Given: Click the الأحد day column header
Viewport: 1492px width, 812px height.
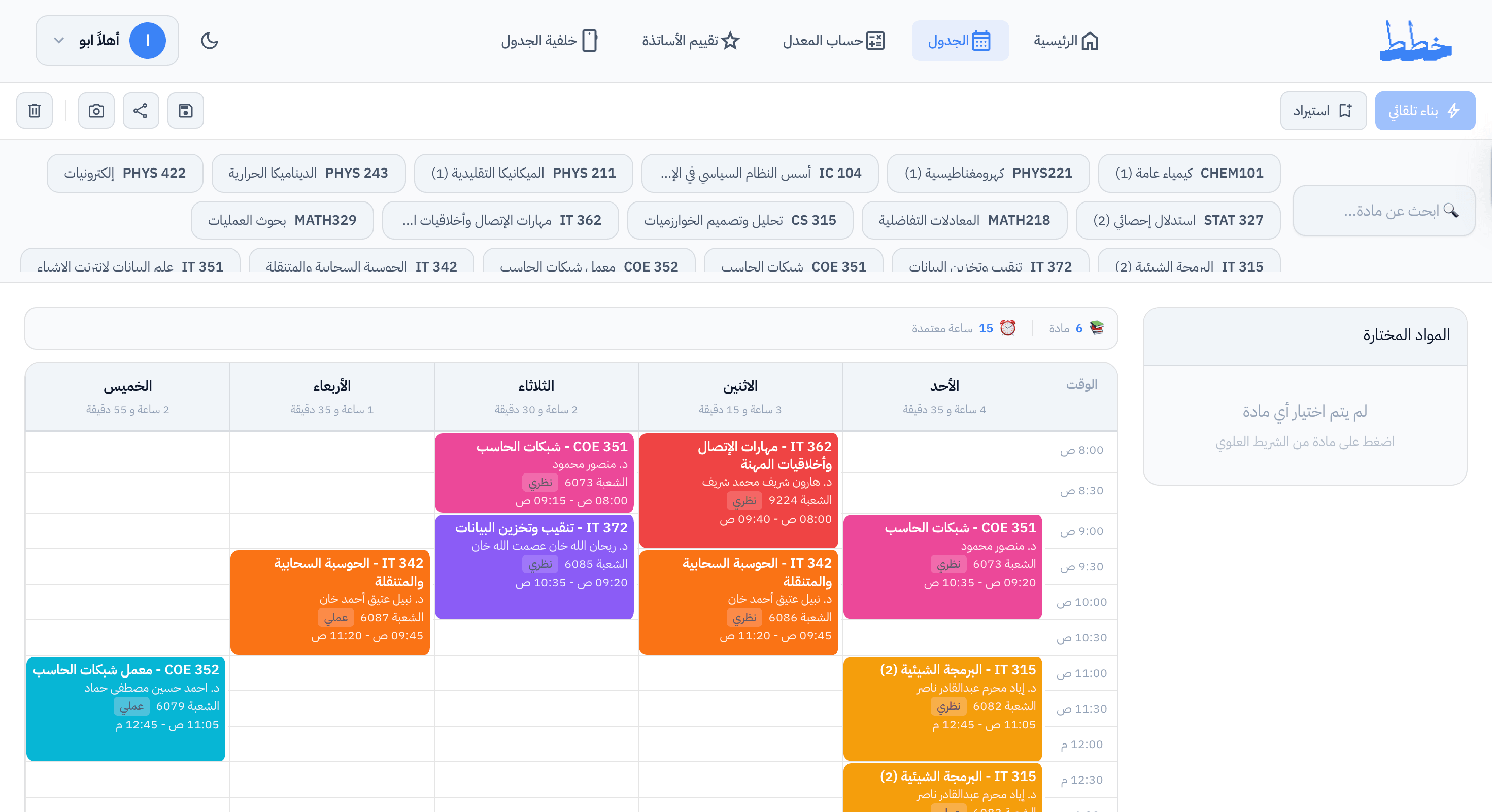Looking at the screenshot, I should [x=944, y=397].
